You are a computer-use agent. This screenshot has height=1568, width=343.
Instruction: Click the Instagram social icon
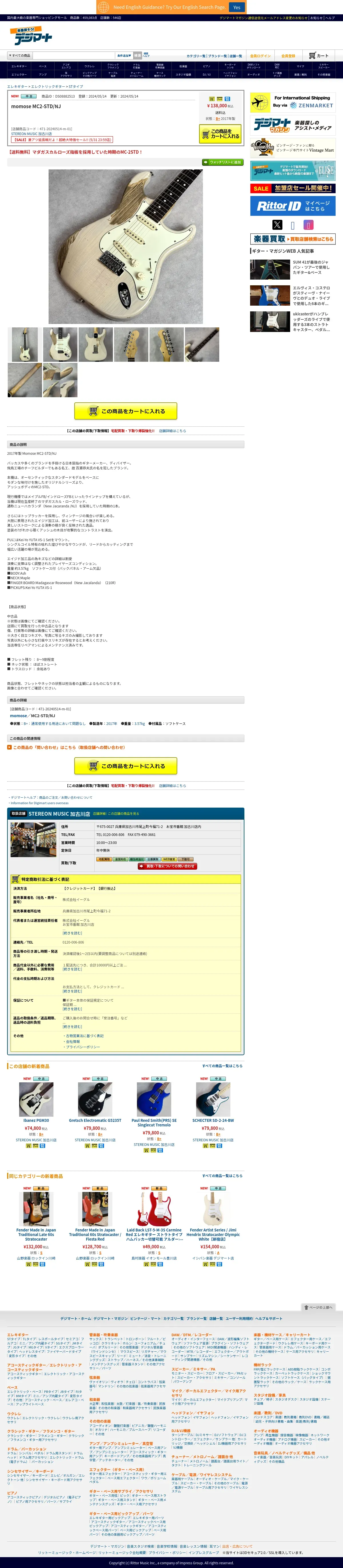click(308, 225)
